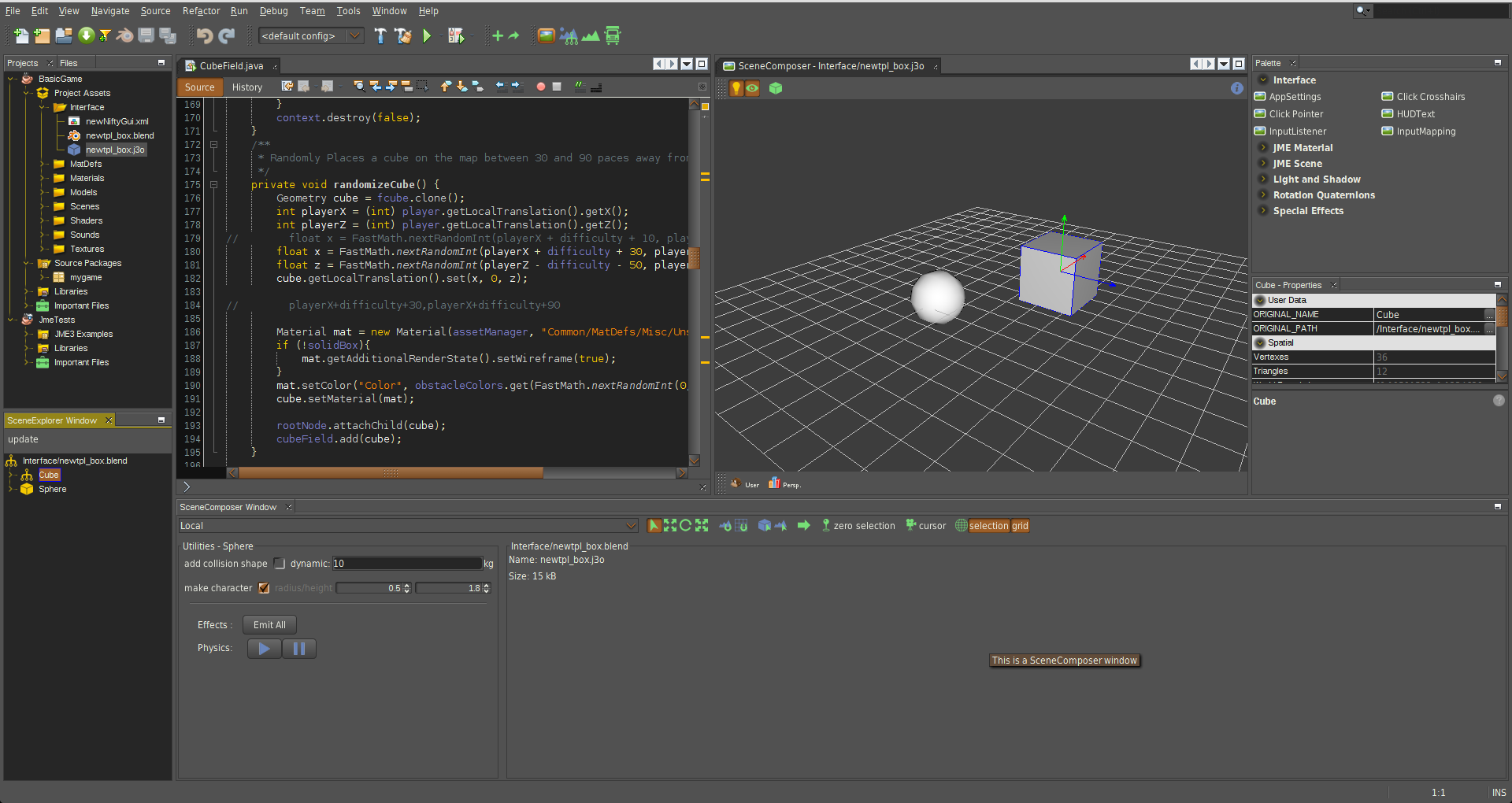The width and height of the screenshot is (1512, 803).
Task: Select the scale tool icon
Action: 702,525
